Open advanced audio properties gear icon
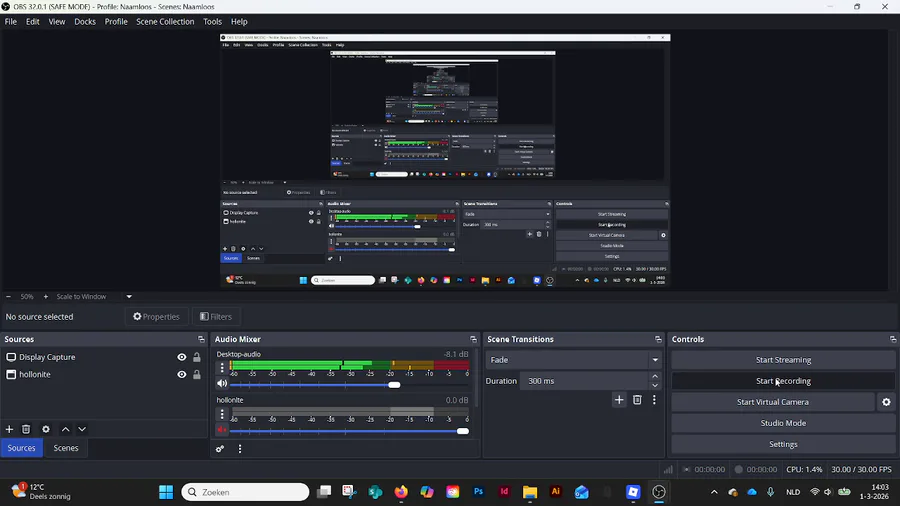The width and height of the screenshot is (900, 506). (x=220, y=449)
